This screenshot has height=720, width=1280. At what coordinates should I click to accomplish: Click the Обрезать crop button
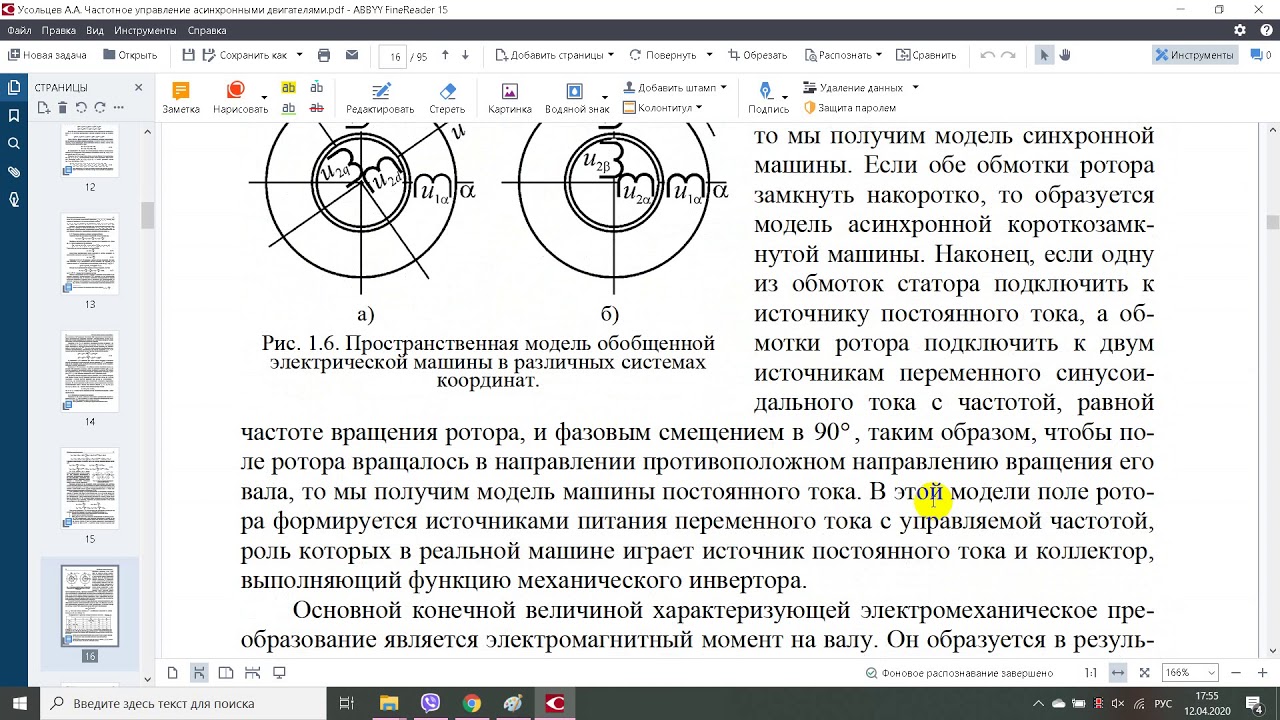[758, 55]
